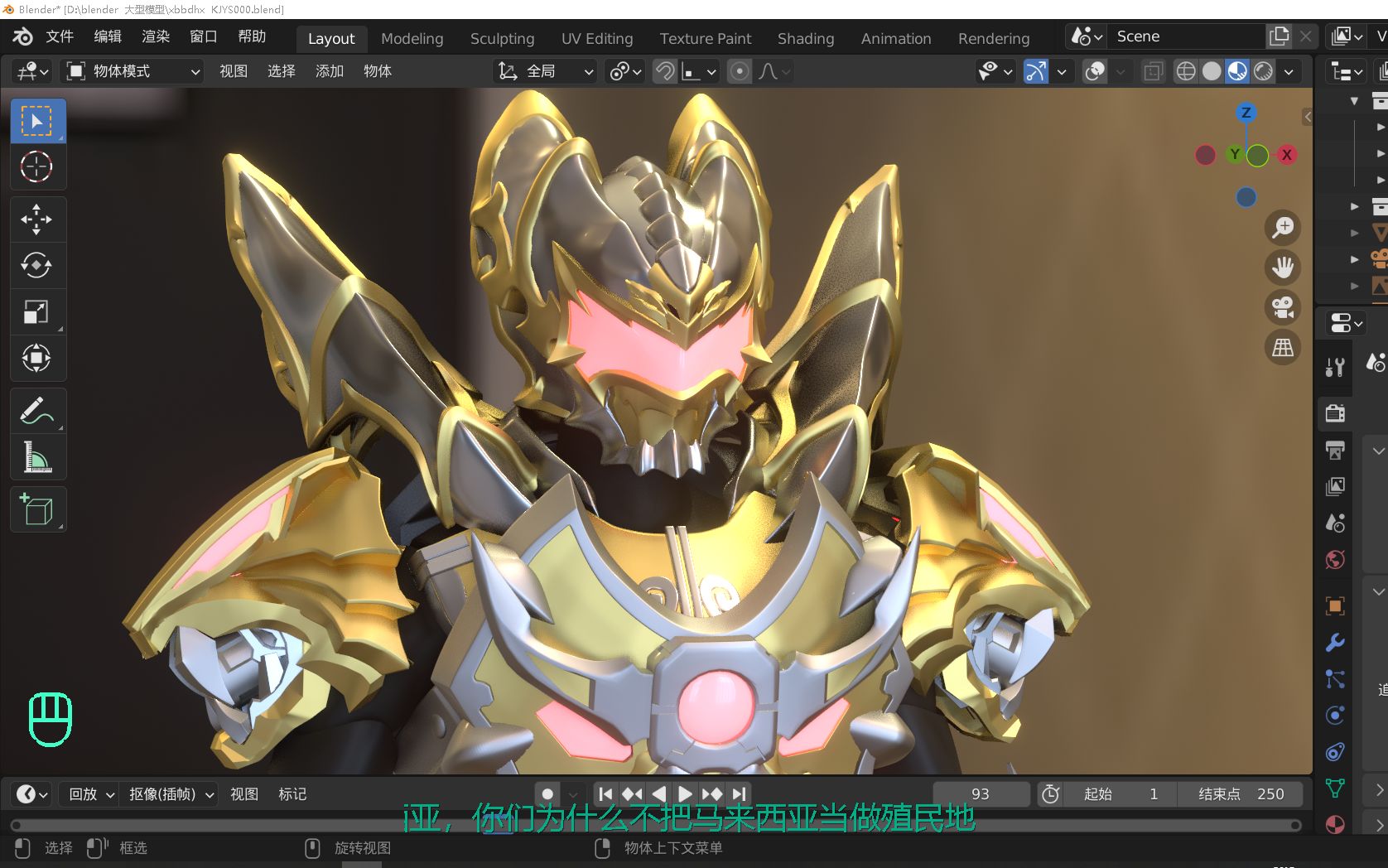
Task: Open the viewport shading options dropdown
Action: pos(1289,71)
